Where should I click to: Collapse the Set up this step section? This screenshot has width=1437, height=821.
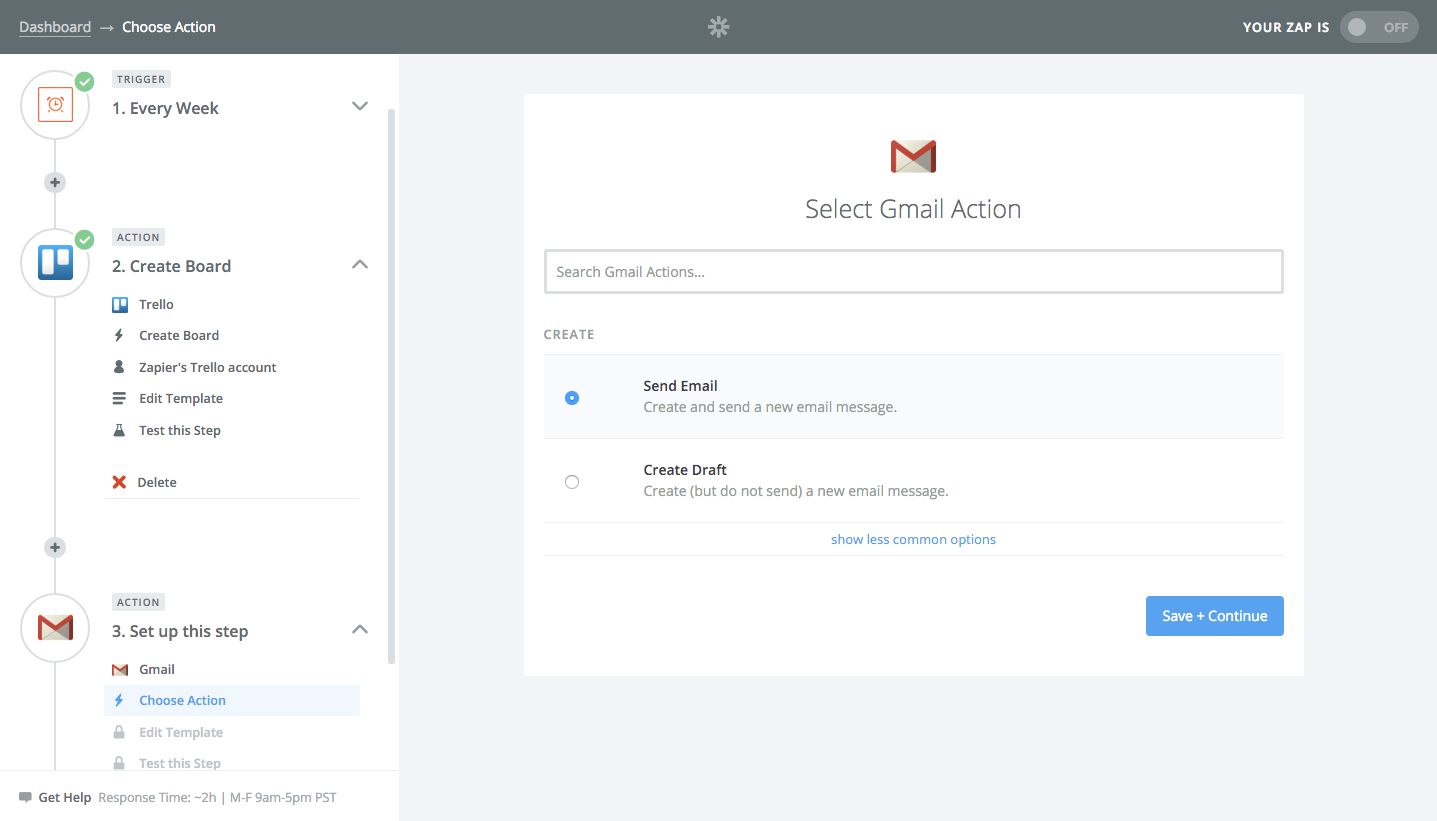point(360,630)
